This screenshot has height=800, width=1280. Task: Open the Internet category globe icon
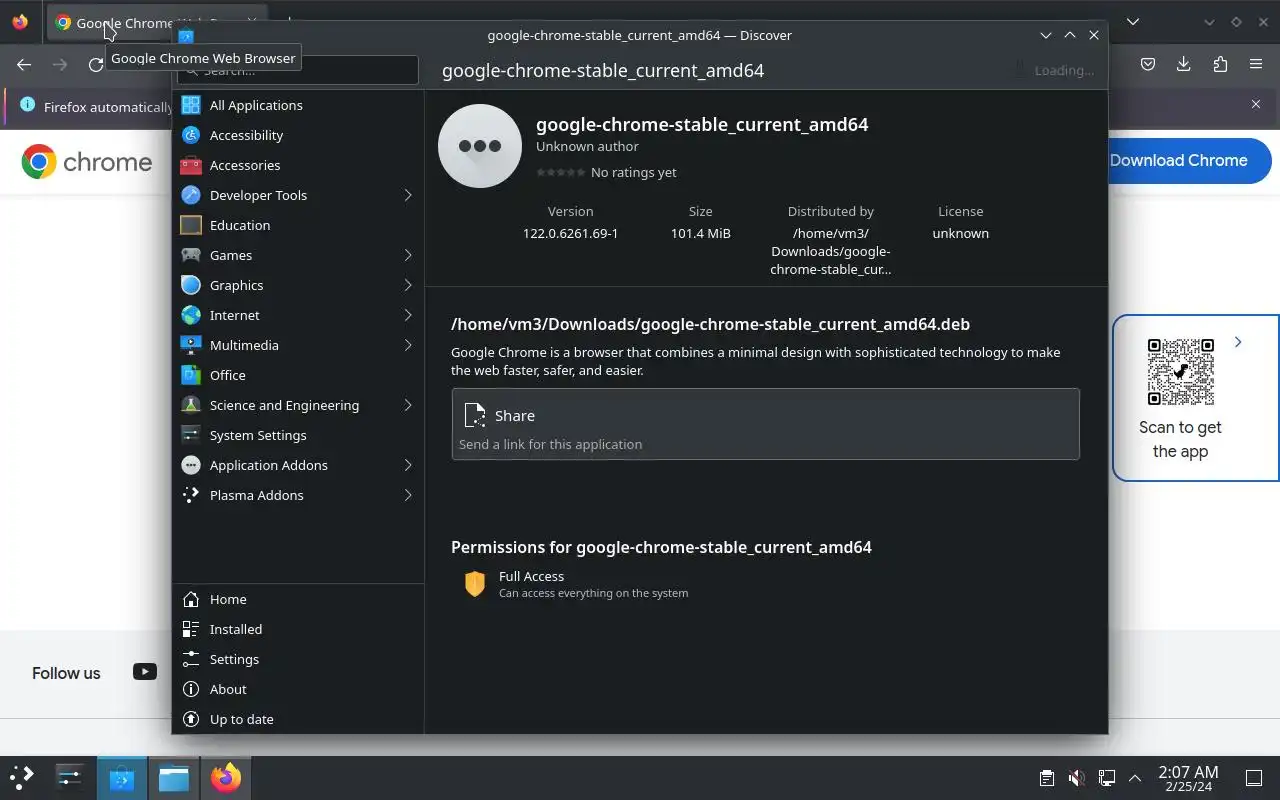pos(191,315)
